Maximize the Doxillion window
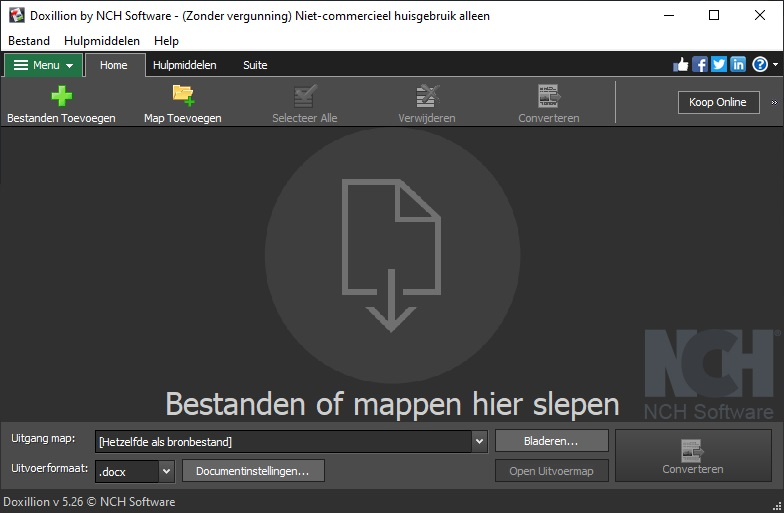The width and height of the screenshot is (784, 513). [x=714, y=15]
